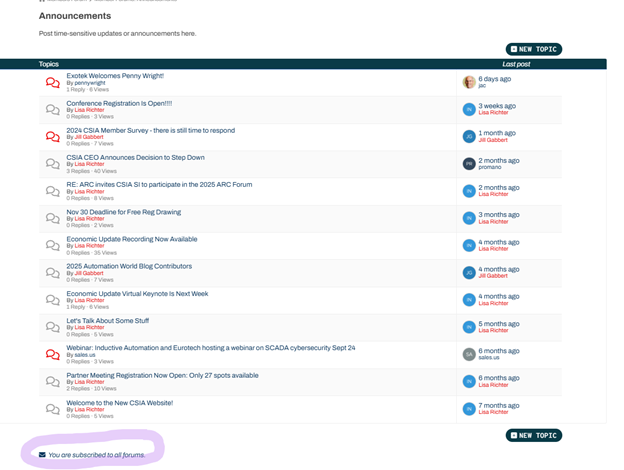Open topic 'Economic Update Recording Now Available'
The image size is (624, 470).
click(x=131, y=239)
